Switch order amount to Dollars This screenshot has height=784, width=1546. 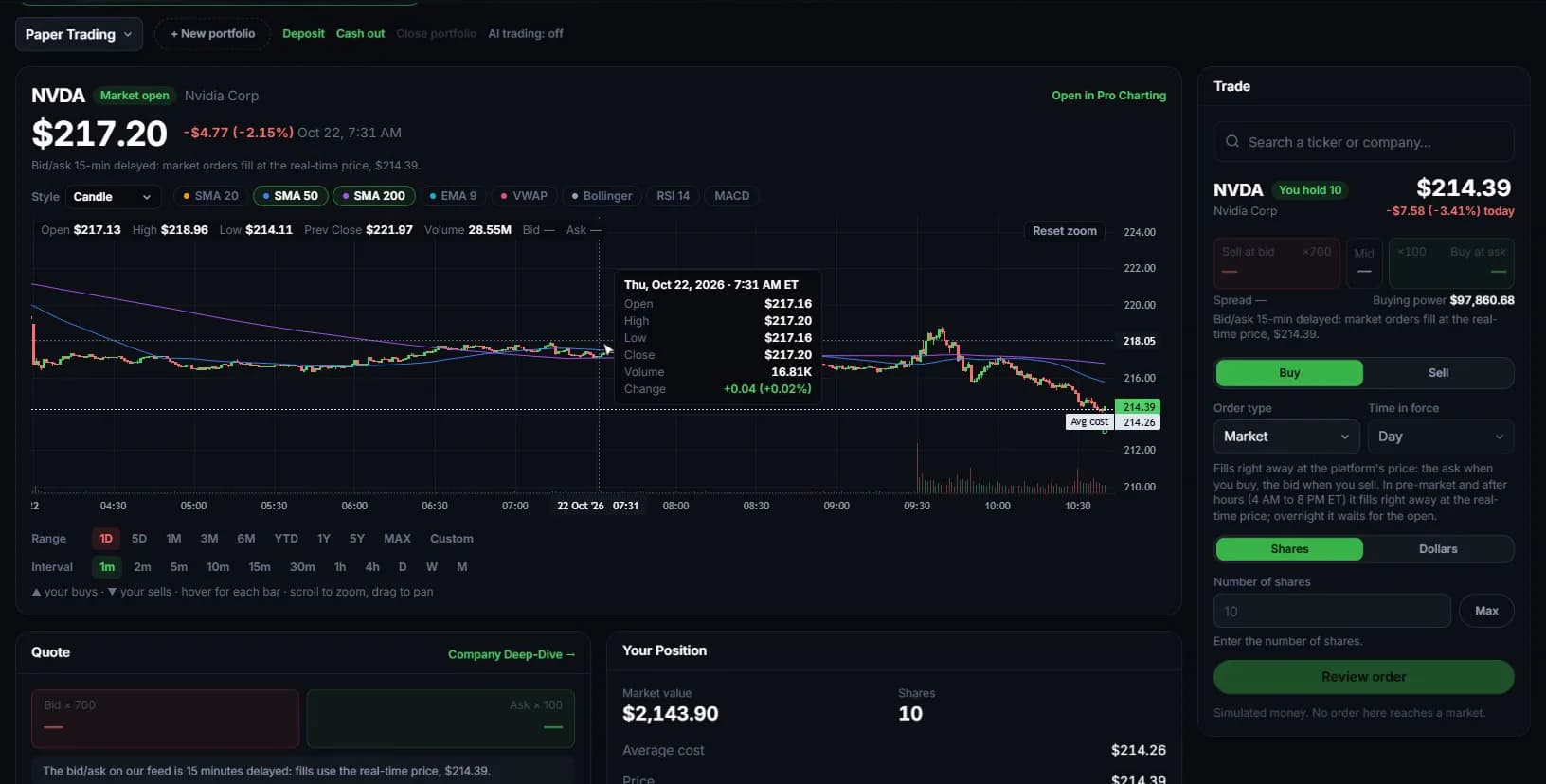[1438, 549]
